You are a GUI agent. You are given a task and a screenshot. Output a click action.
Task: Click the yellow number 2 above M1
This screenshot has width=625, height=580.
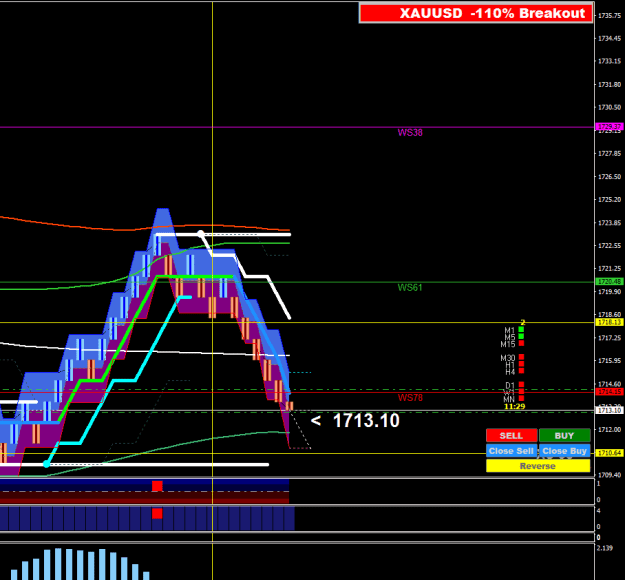(523, 322)
